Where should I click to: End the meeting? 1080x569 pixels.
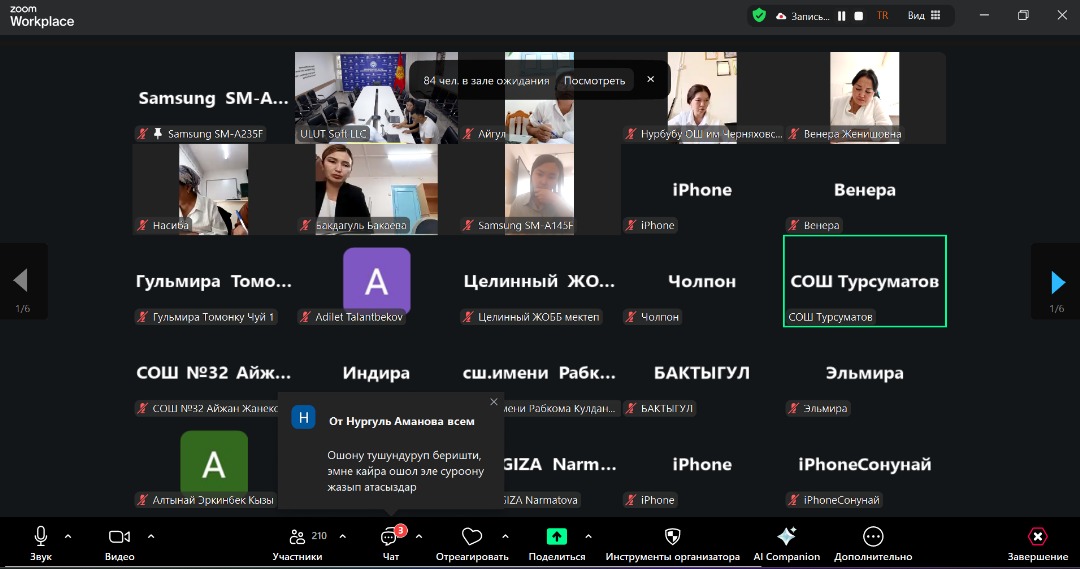click(x=1037, y=537)
